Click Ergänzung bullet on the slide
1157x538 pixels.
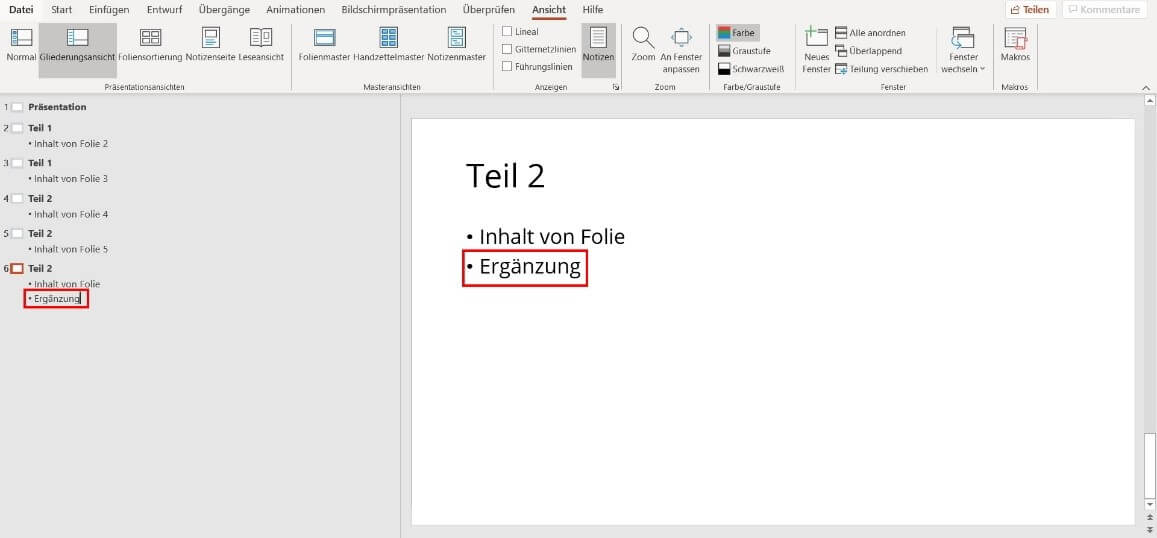tap(530, 266)
